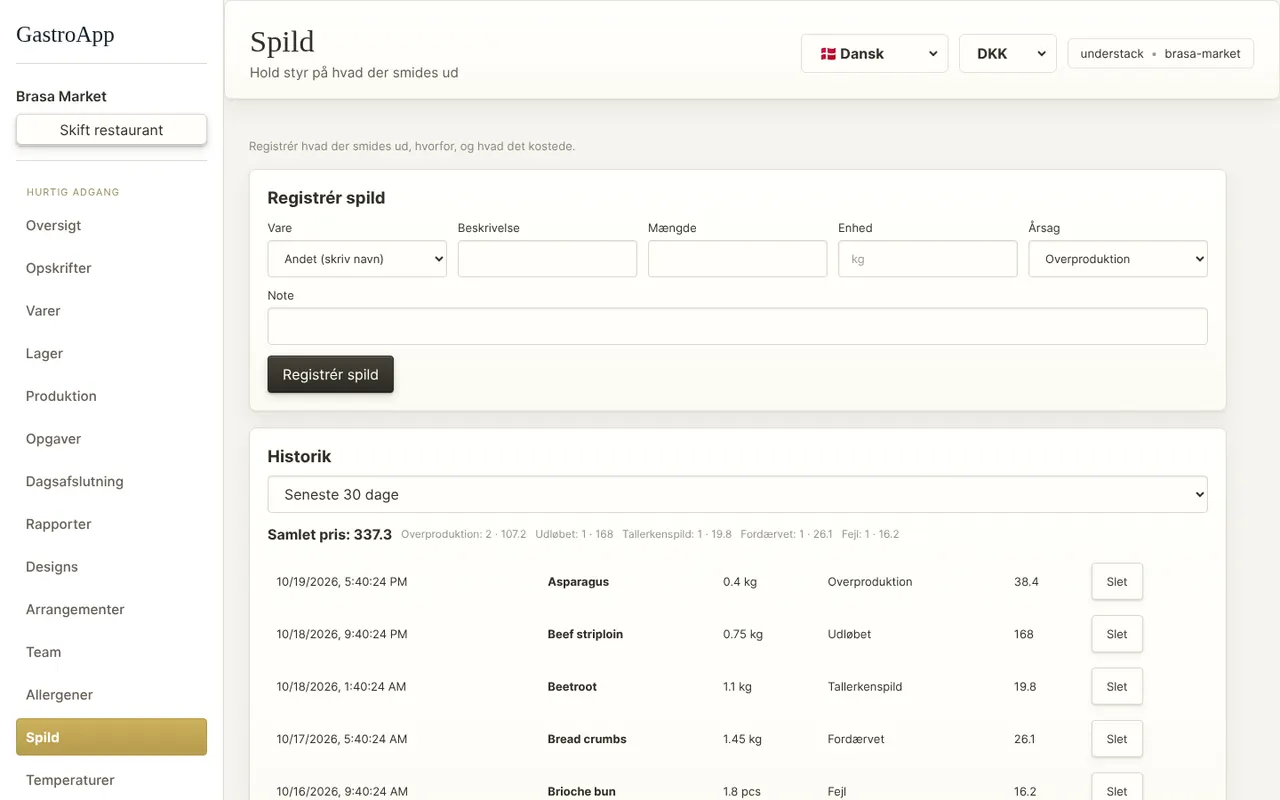Select the highlighted Spild menu item

coord(111,737)
